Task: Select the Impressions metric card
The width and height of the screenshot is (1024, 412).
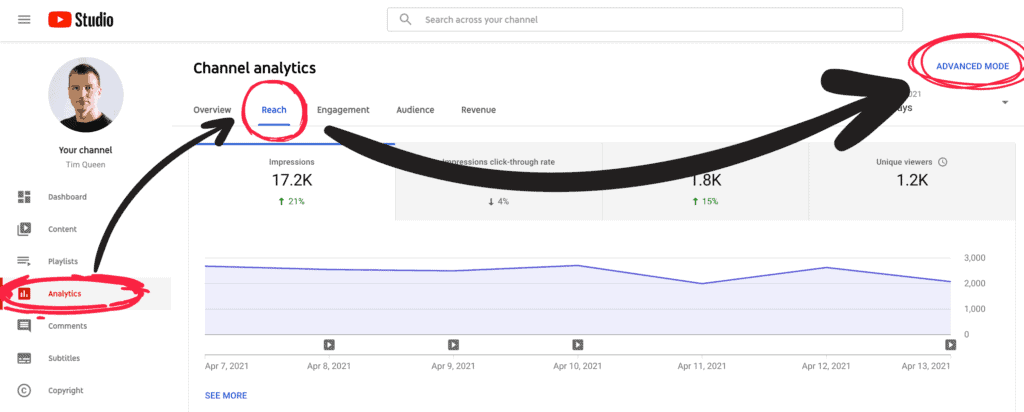Action: click(x=292, y=181)
